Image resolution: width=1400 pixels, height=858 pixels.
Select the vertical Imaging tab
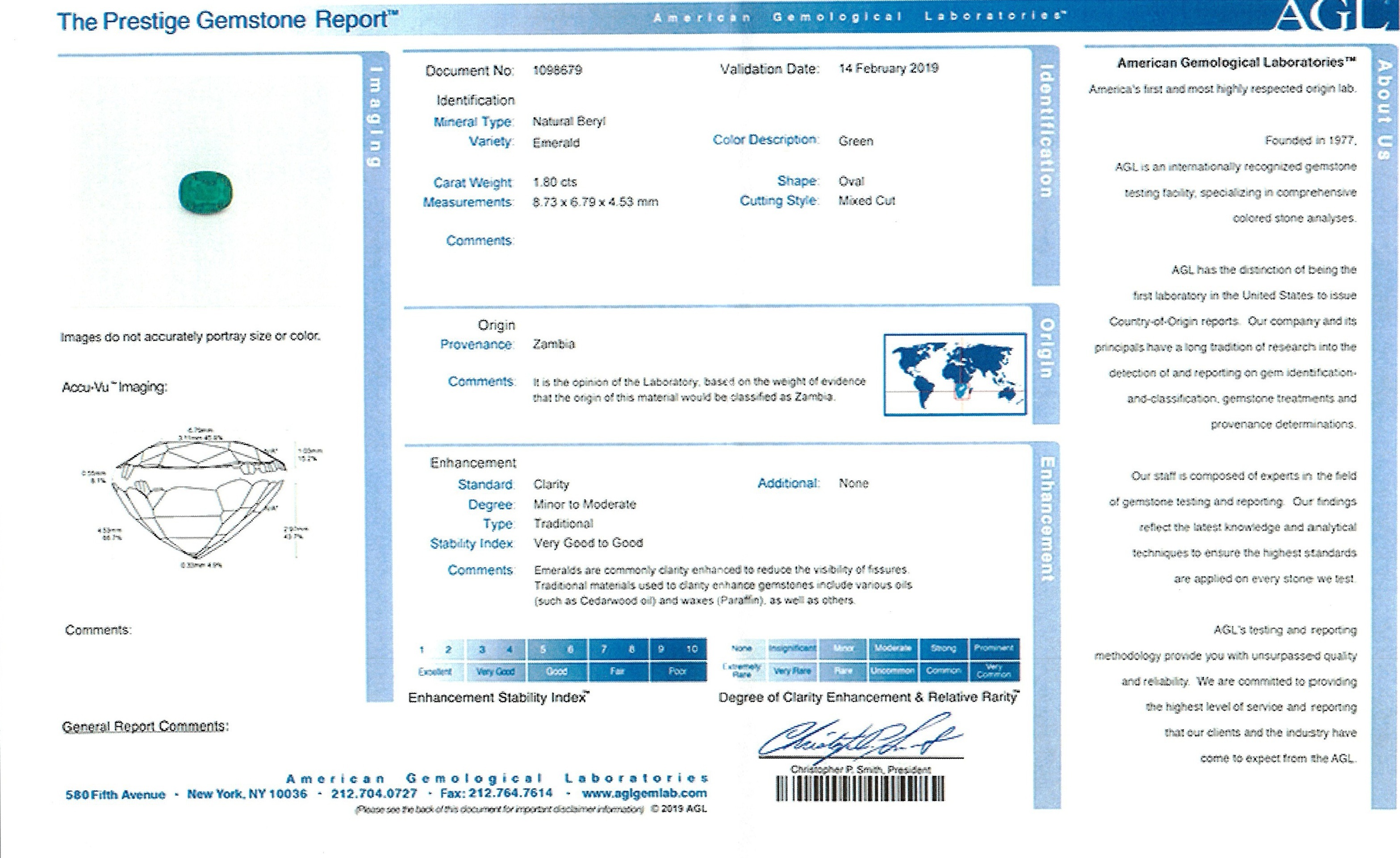click(374, 117)
